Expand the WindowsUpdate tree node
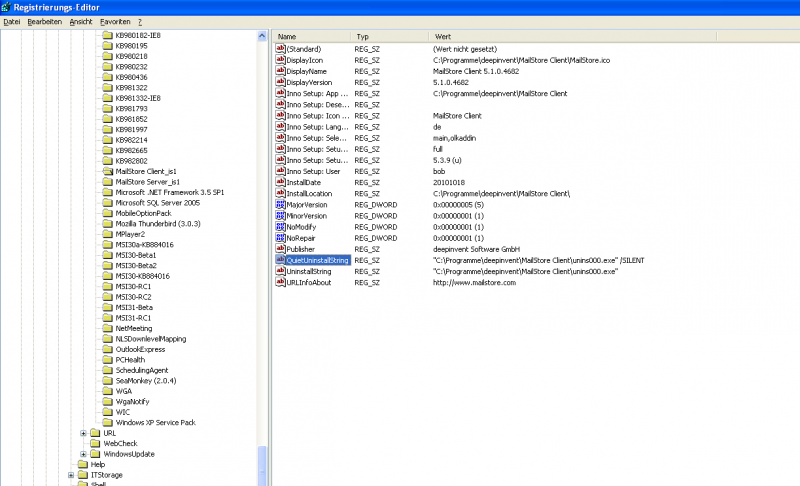This screenshot has height=486, width=800. [x=84, y=454]
